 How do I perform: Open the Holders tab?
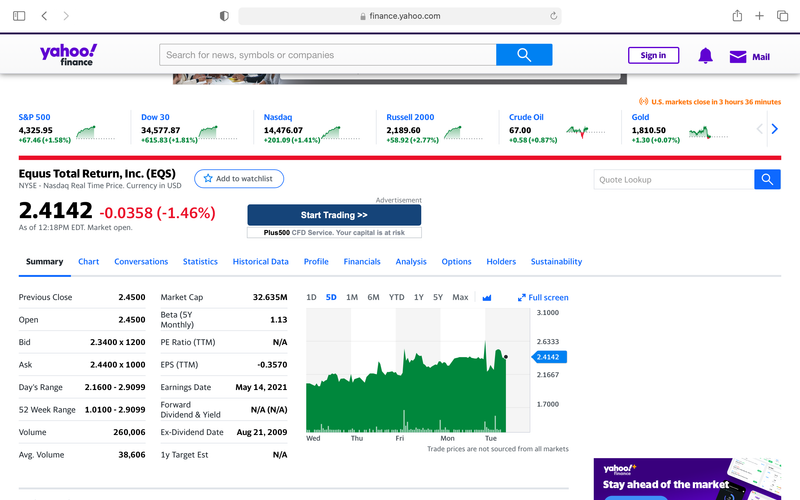(501, 261)
